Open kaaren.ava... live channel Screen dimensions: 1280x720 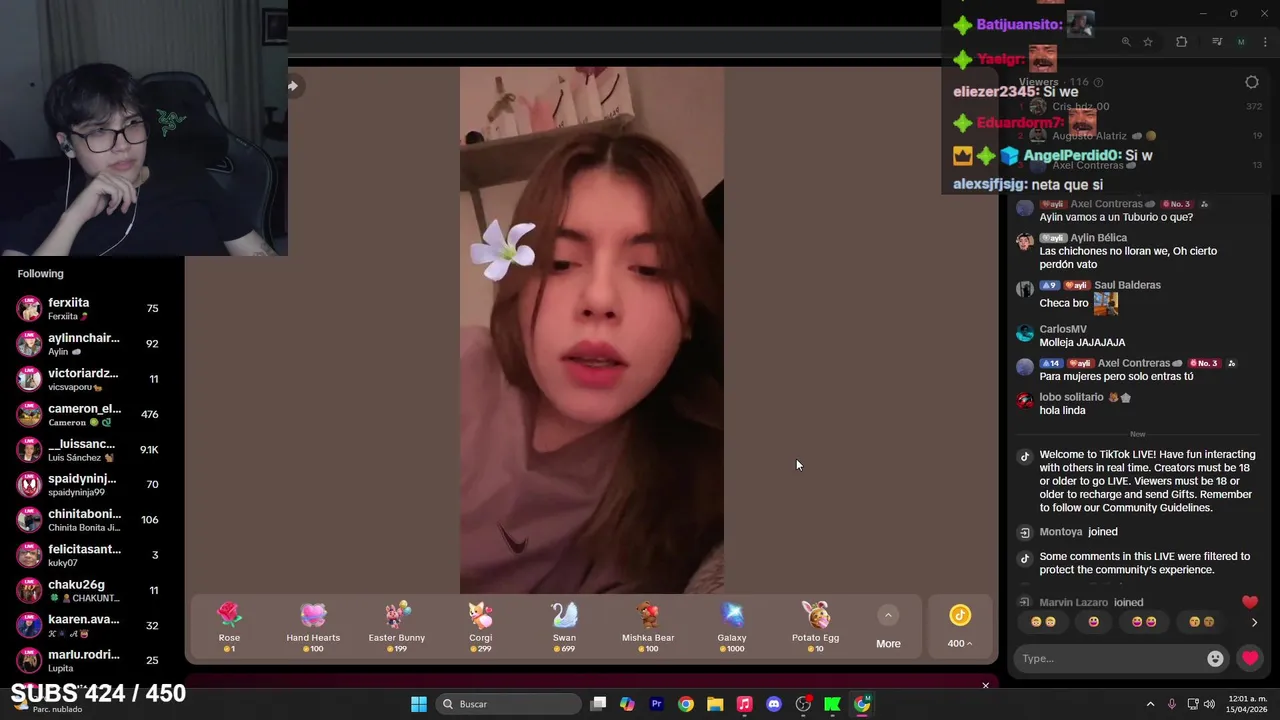click(92, 626)
